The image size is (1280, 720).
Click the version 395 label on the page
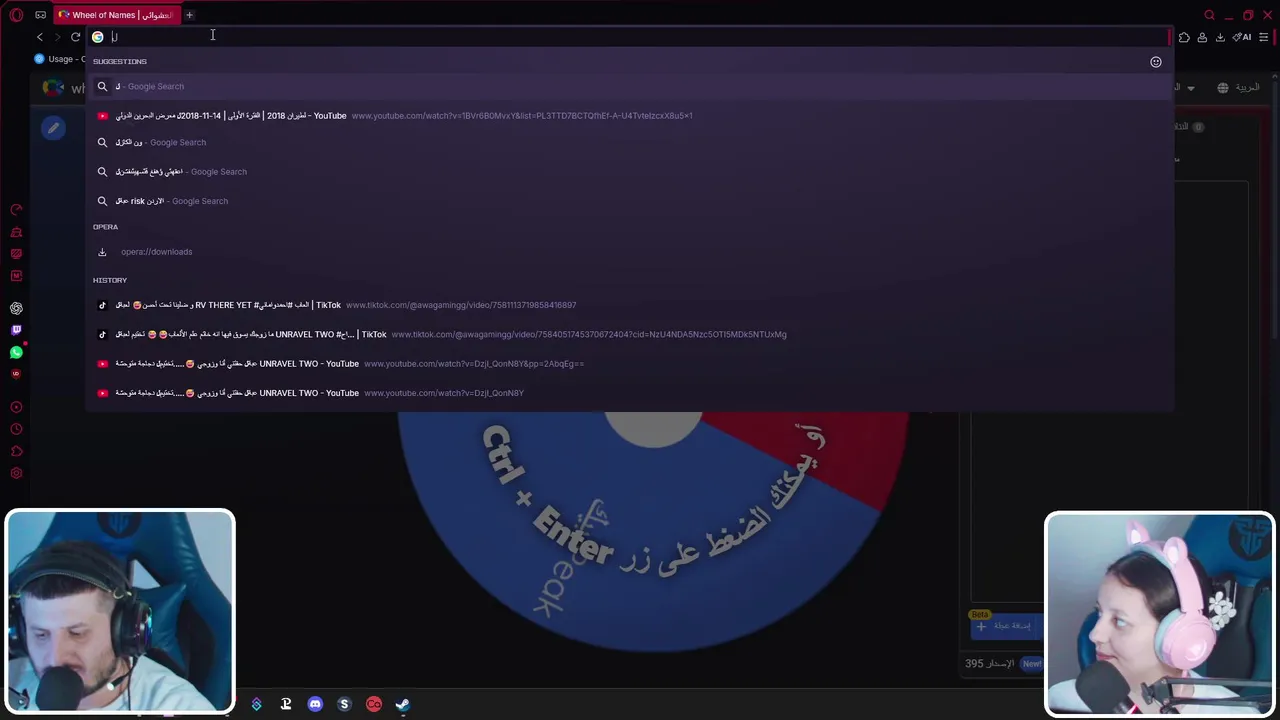[x=989, y=663]
